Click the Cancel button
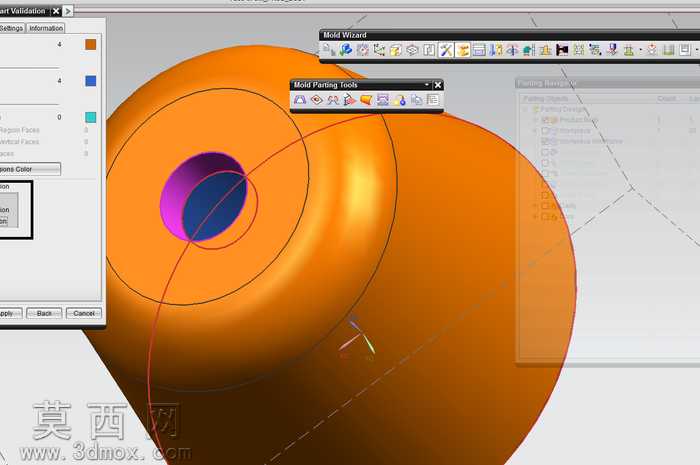Screen dimensions: 700x465 (x=84, y=313)
